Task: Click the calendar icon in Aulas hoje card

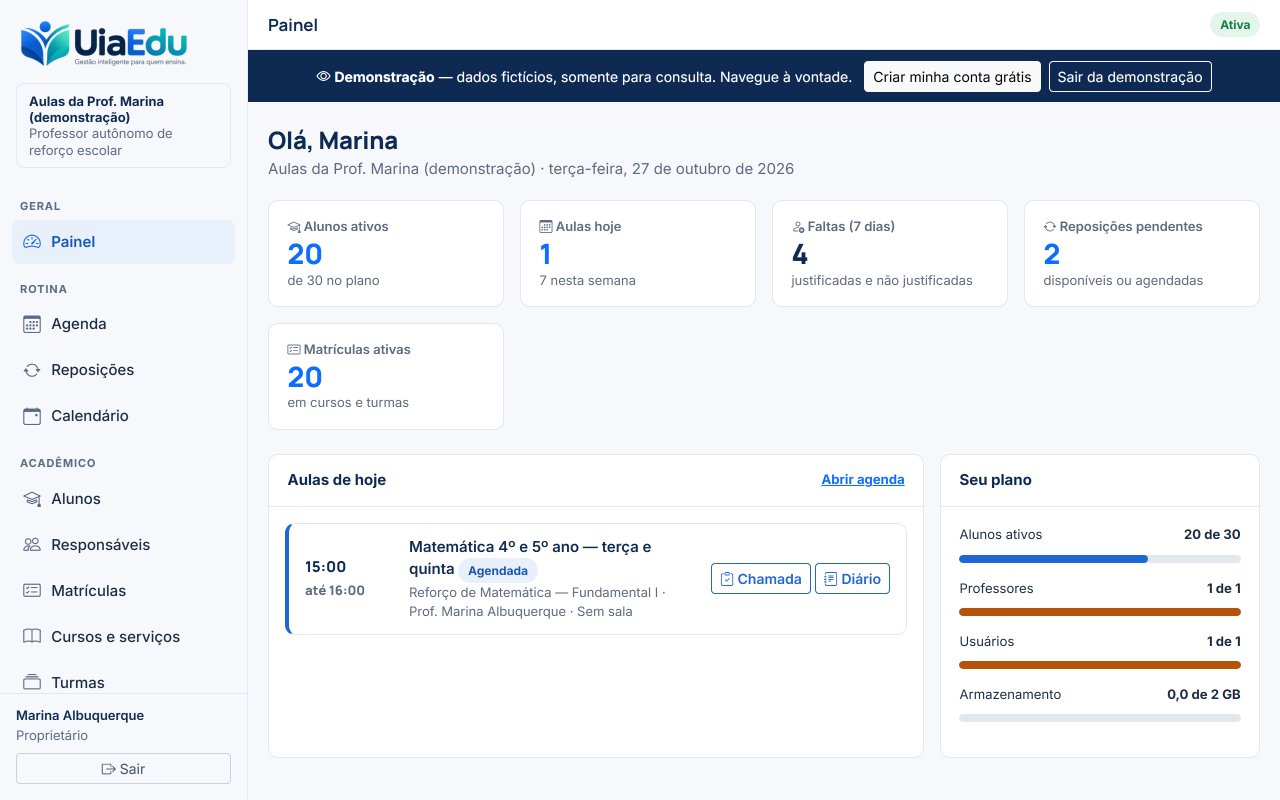Action: pos(546,227)
